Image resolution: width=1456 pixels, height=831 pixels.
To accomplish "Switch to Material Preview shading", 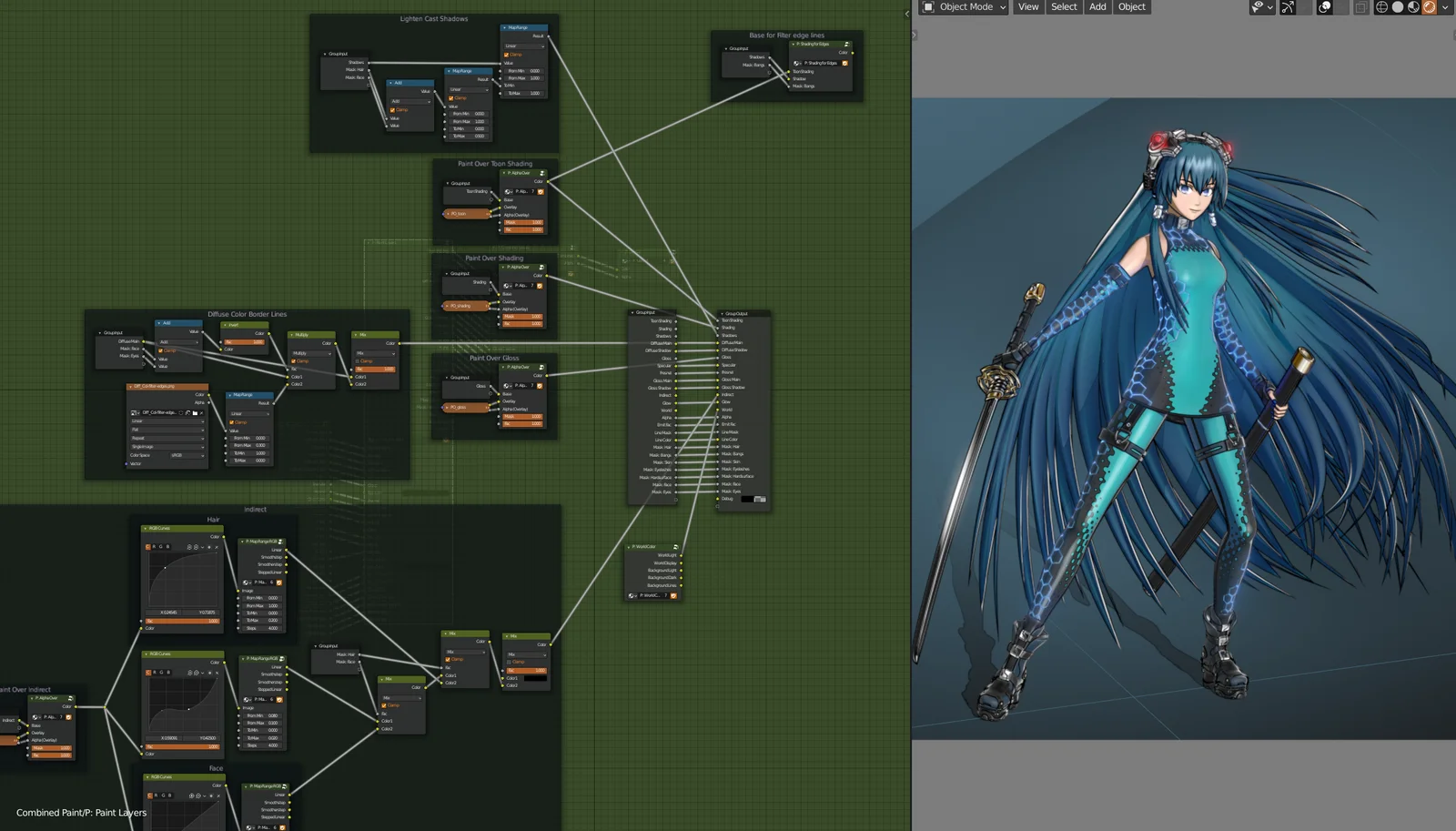I will pyautogui.click(x=1412, y=7).
